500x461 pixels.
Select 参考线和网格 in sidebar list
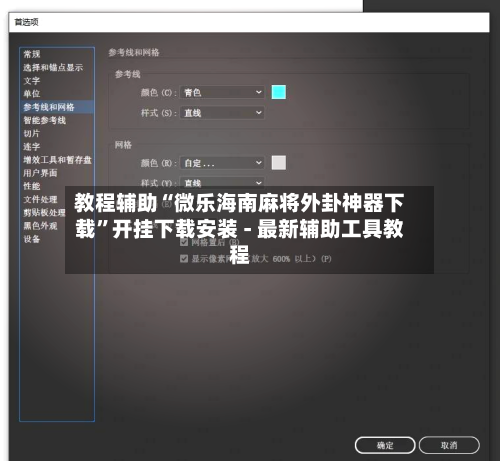click(x=57, y=107)
